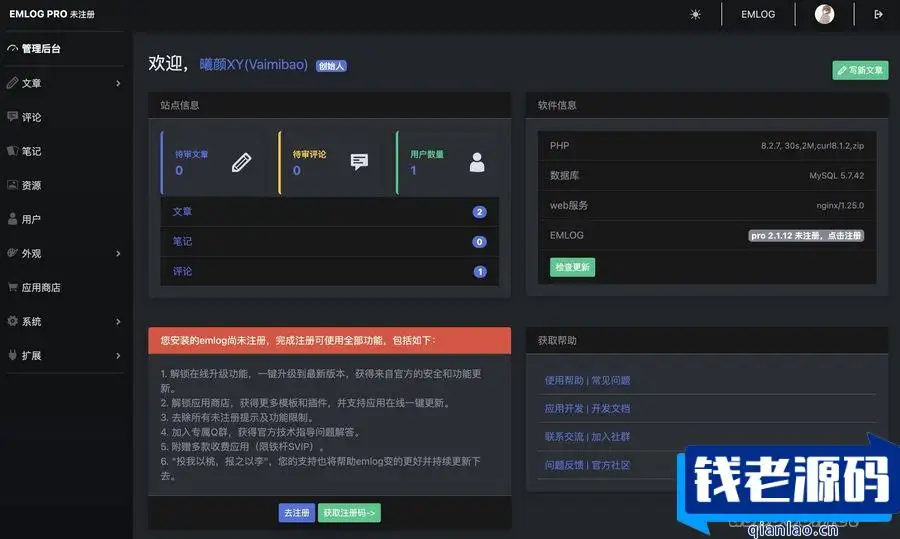
Task: Click the shopping cart icon beside 应用商店
Action: pyautogui.click(x=12, y=286)
